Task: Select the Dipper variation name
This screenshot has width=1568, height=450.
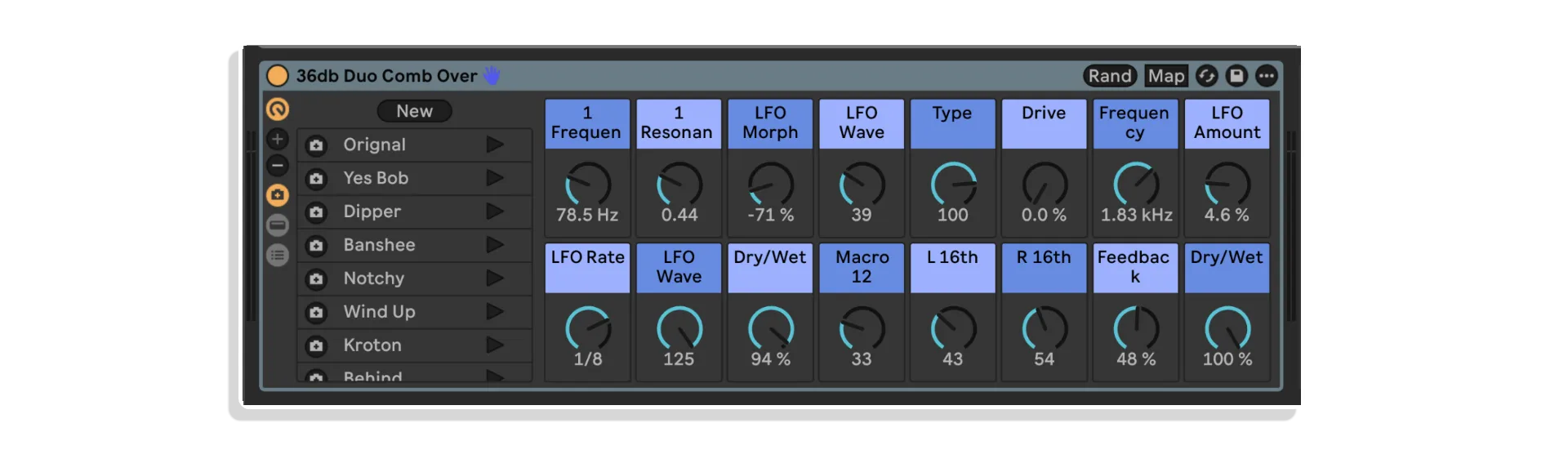Action: coord(372,212)
